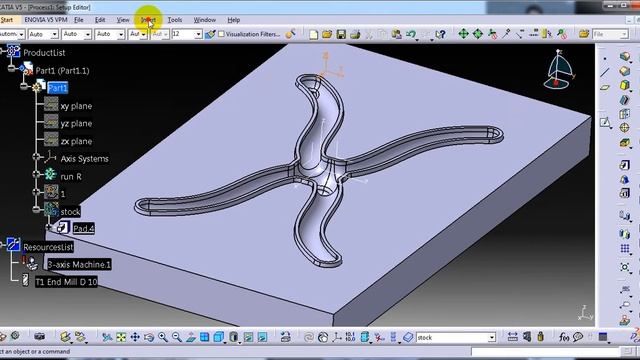Open the Window menu
Viewport: 640px width, 360px height.
click(x=204, y=20)
